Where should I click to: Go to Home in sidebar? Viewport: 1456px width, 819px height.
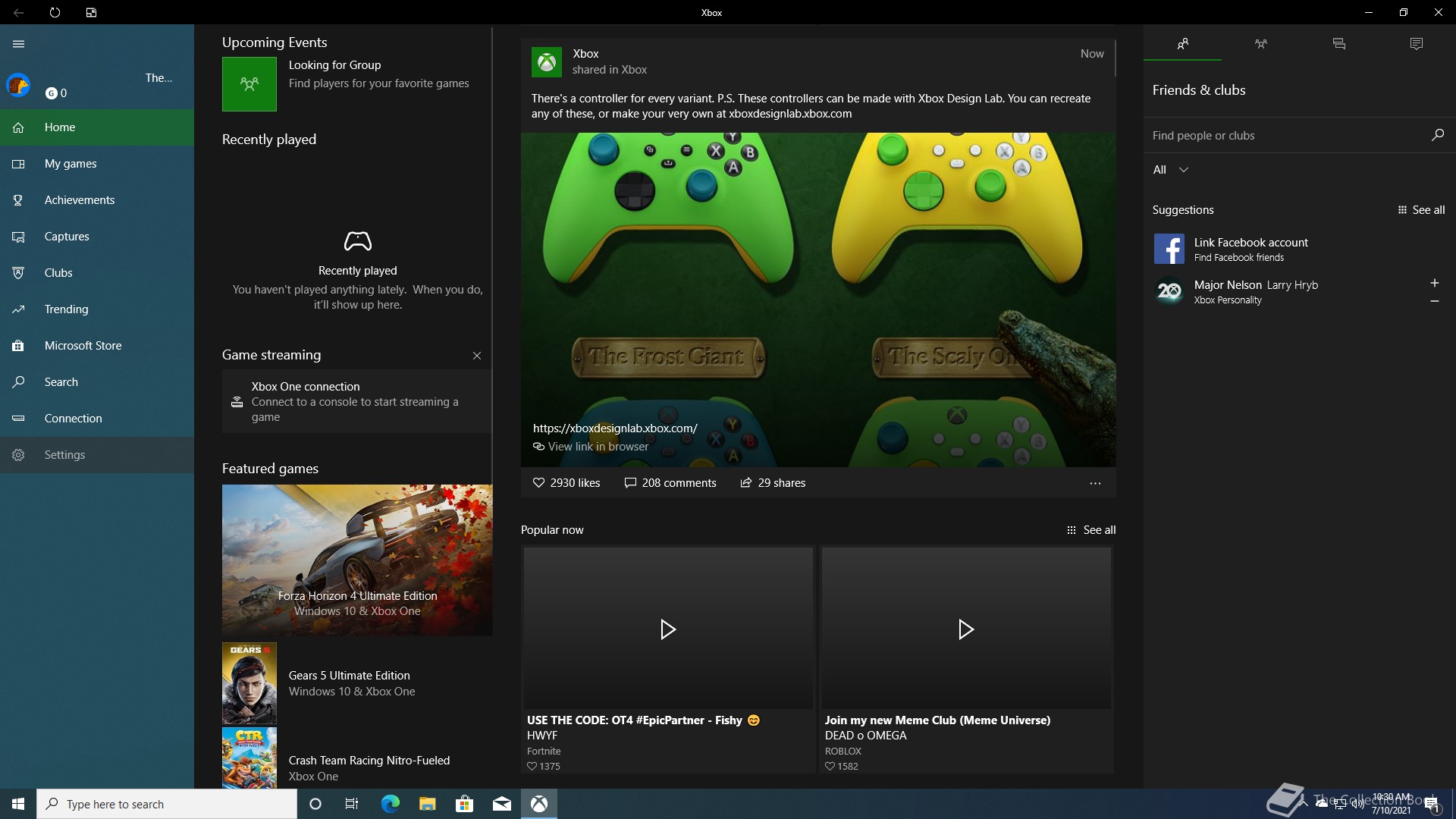(97, 127)
